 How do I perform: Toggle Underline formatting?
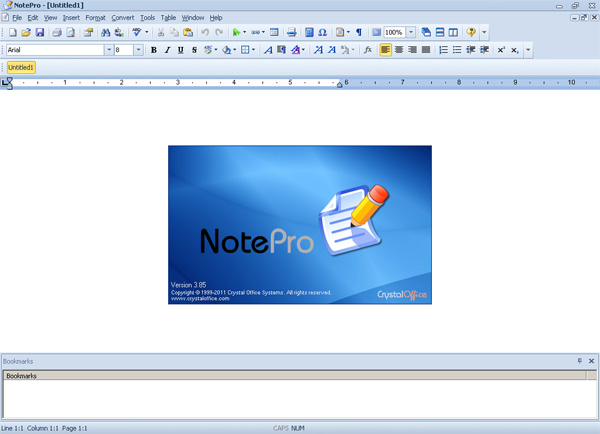pyautogui.click(x=181, y=50)
